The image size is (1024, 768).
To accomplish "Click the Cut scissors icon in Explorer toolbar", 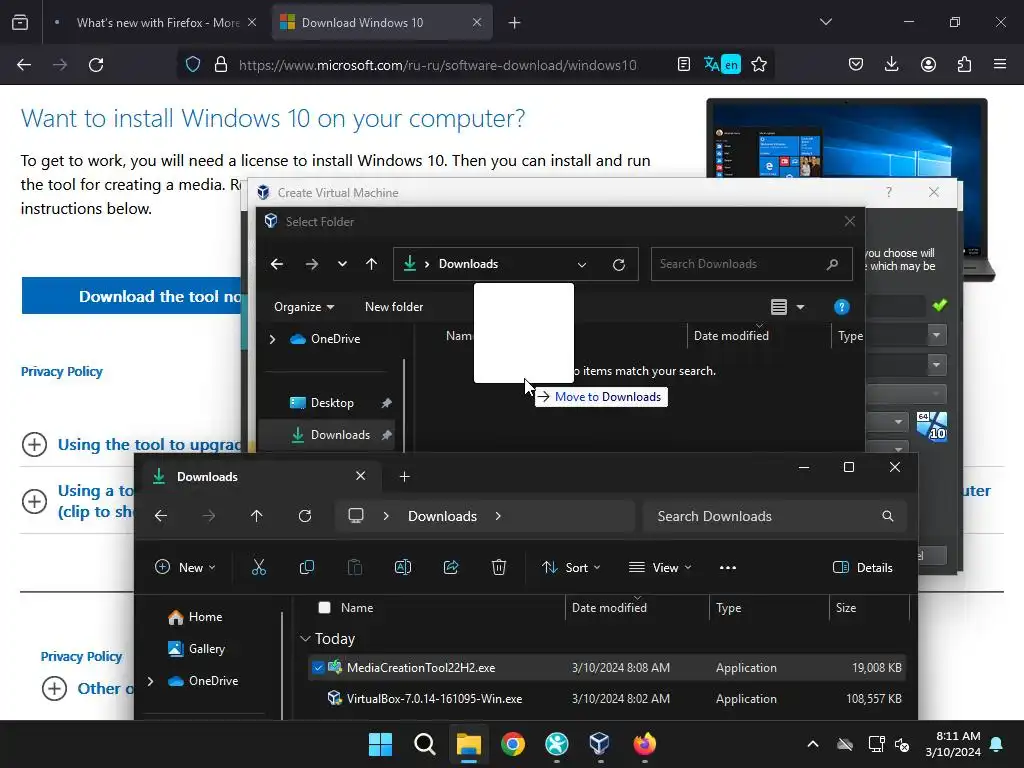I will pyautogui.click(x=259, y=568).
